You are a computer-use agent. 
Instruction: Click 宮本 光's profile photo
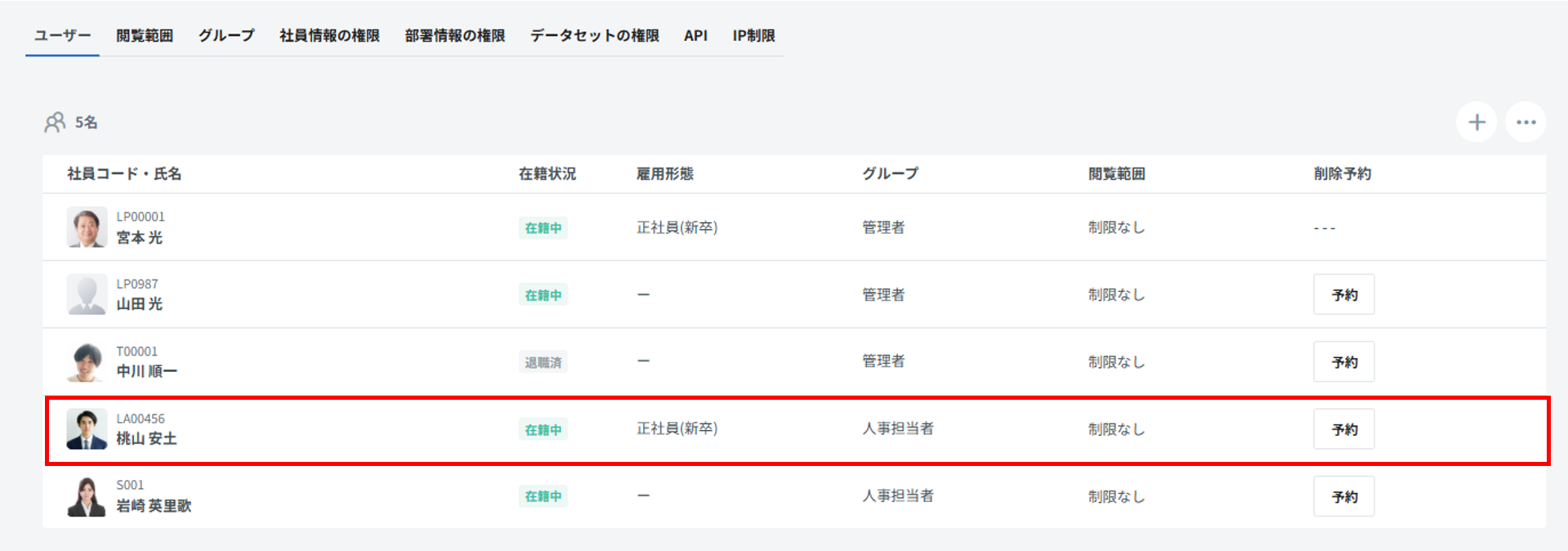coord(87,227)
